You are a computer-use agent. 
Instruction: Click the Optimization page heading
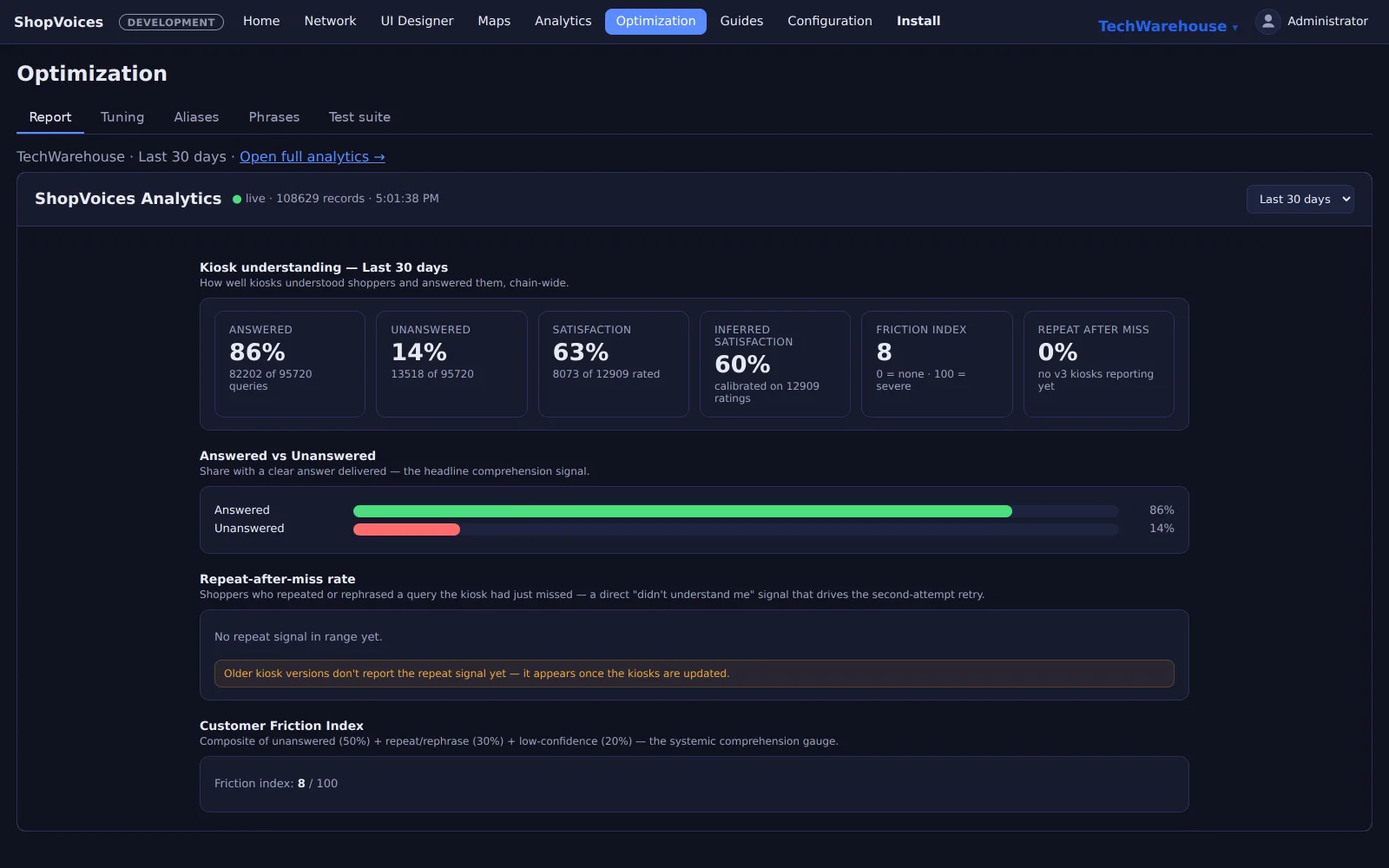click(x=92, y=74)
